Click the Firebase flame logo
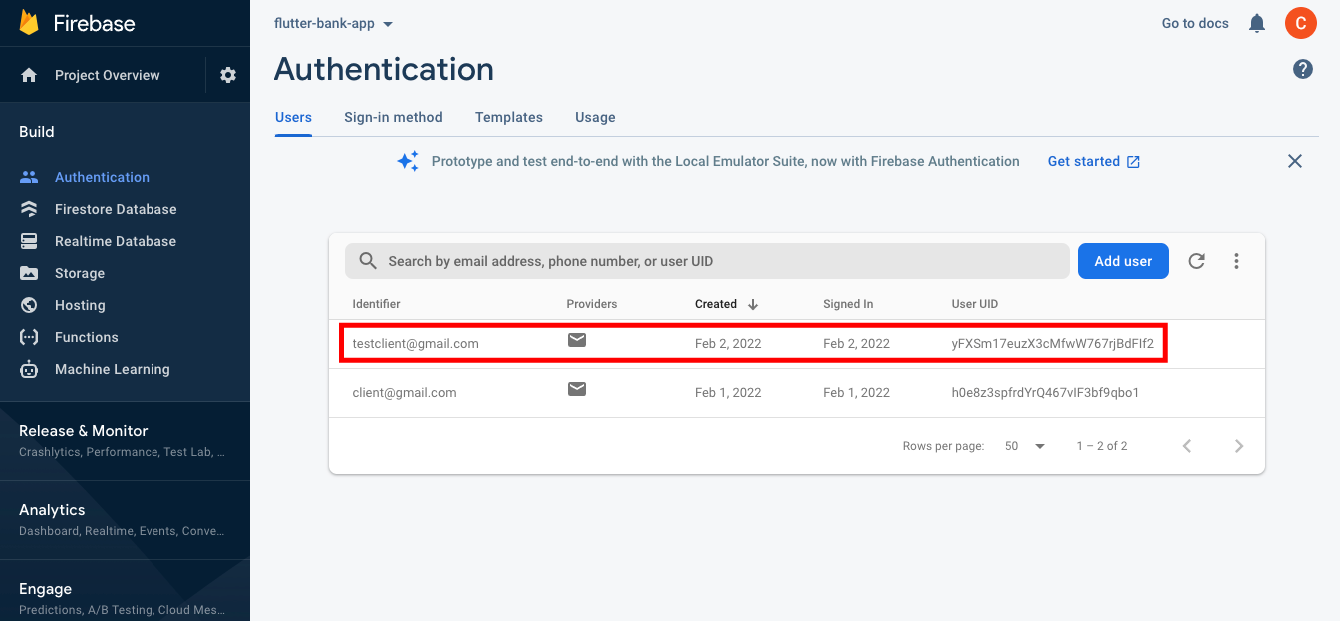This screenshot has width=1340, height=621. [29, 22]
